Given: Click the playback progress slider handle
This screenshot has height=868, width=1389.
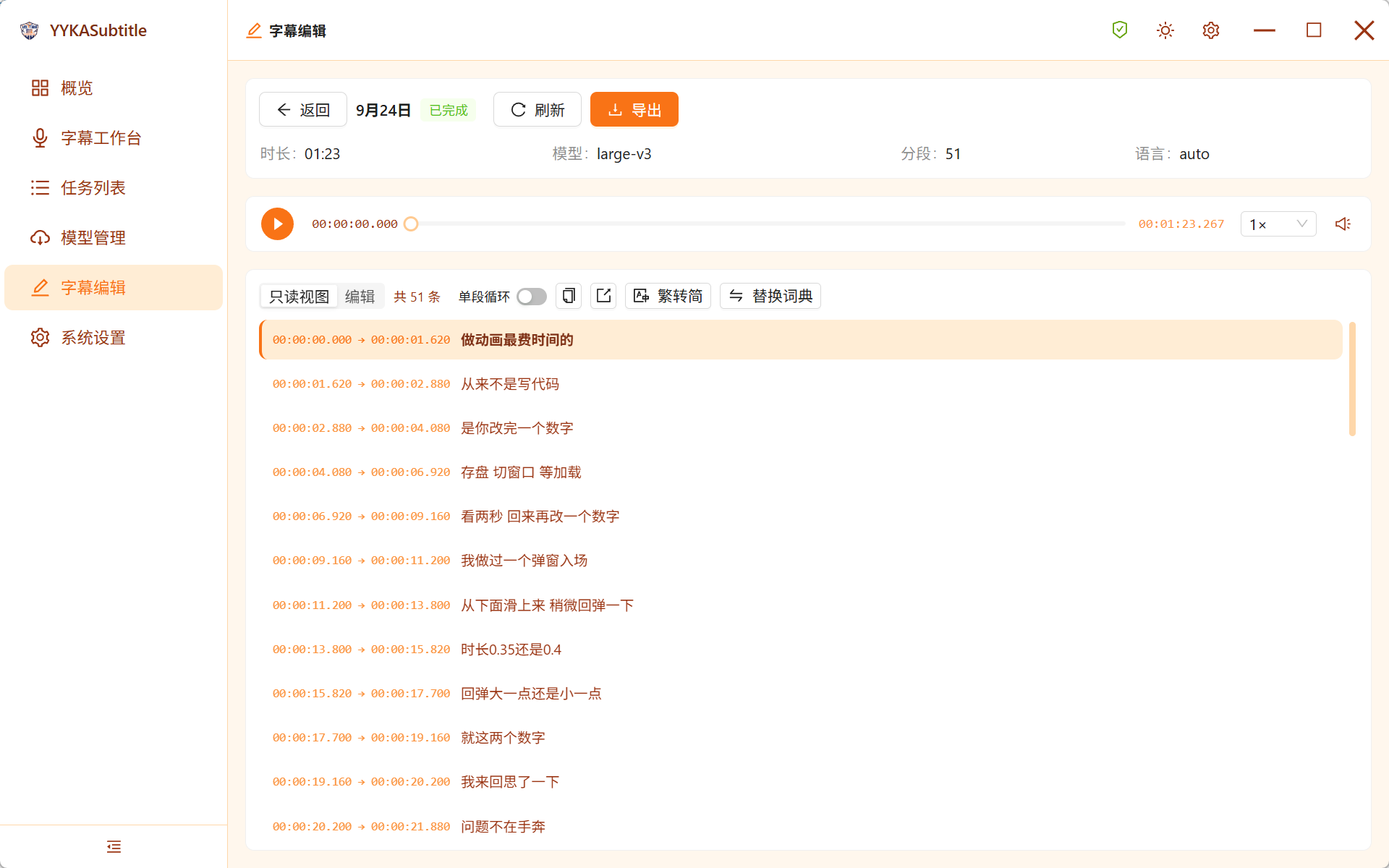Looking at the screenshot, I should (x=411, y=224).
